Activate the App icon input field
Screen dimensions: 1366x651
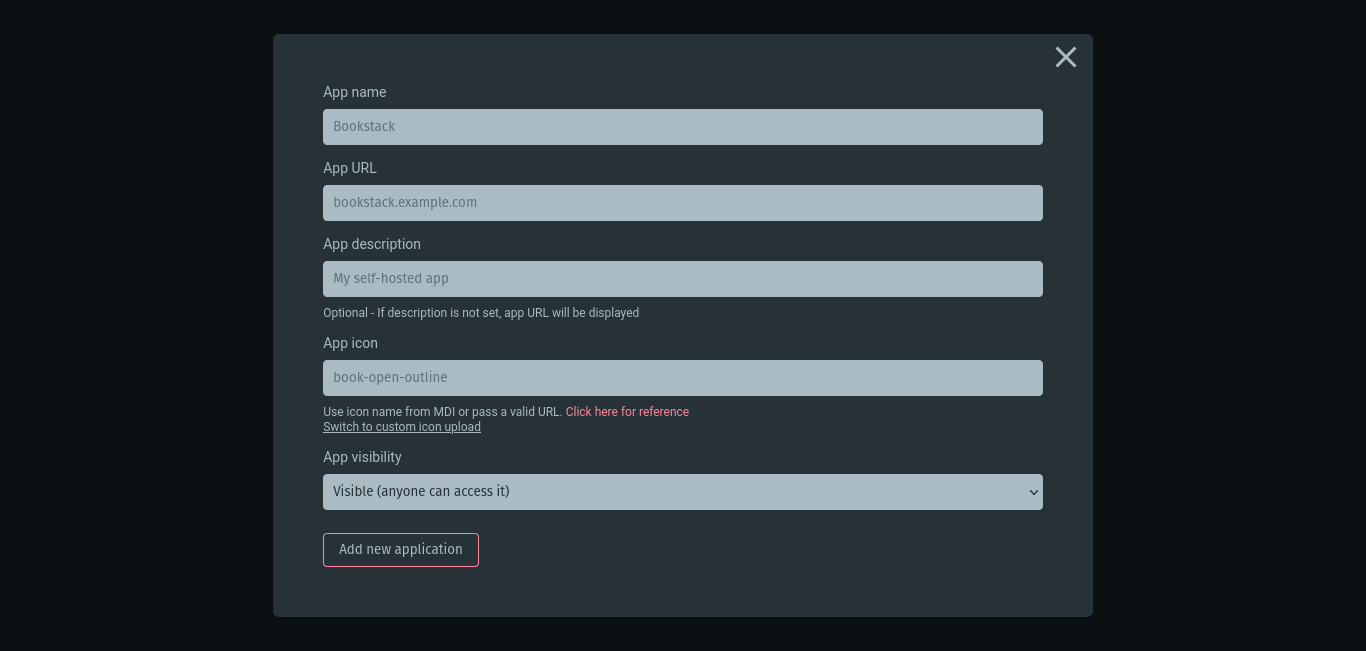point(683,378)
